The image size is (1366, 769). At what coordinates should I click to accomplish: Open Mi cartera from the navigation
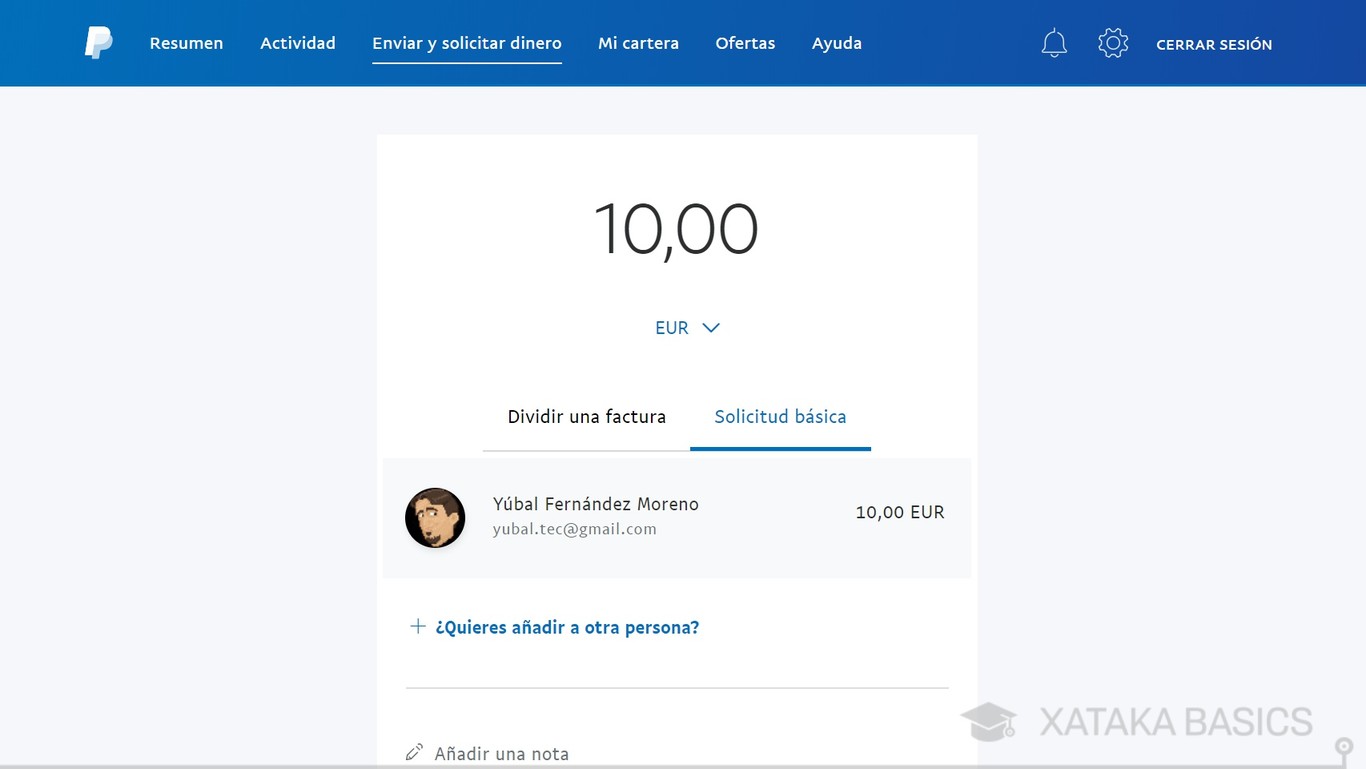coord(638,42)
